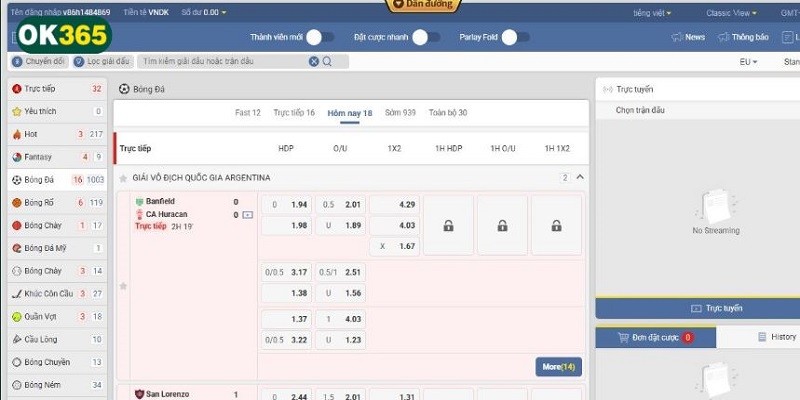Bet draw X odds 1.67

pyautogui.click(x=394, y=246)
